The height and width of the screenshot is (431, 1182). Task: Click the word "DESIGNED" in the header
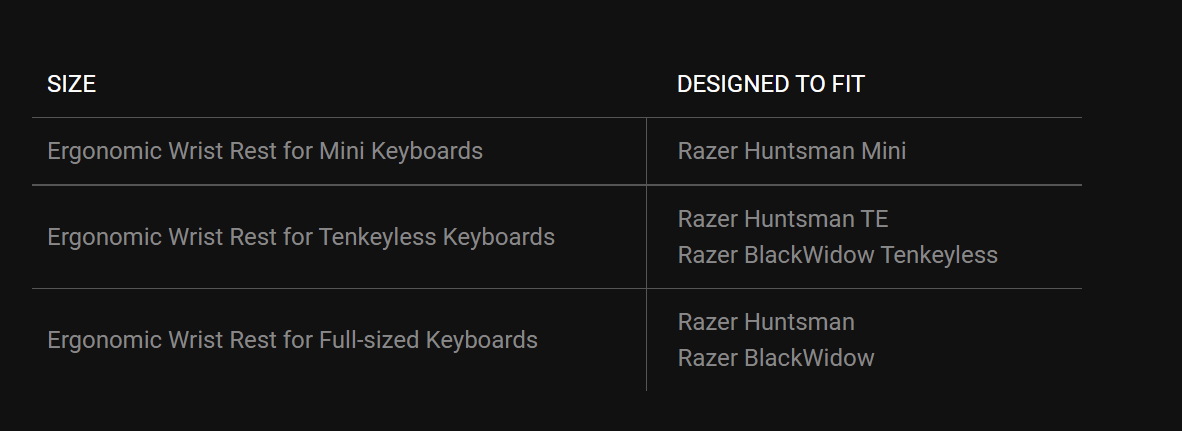[x=722, y=84]
